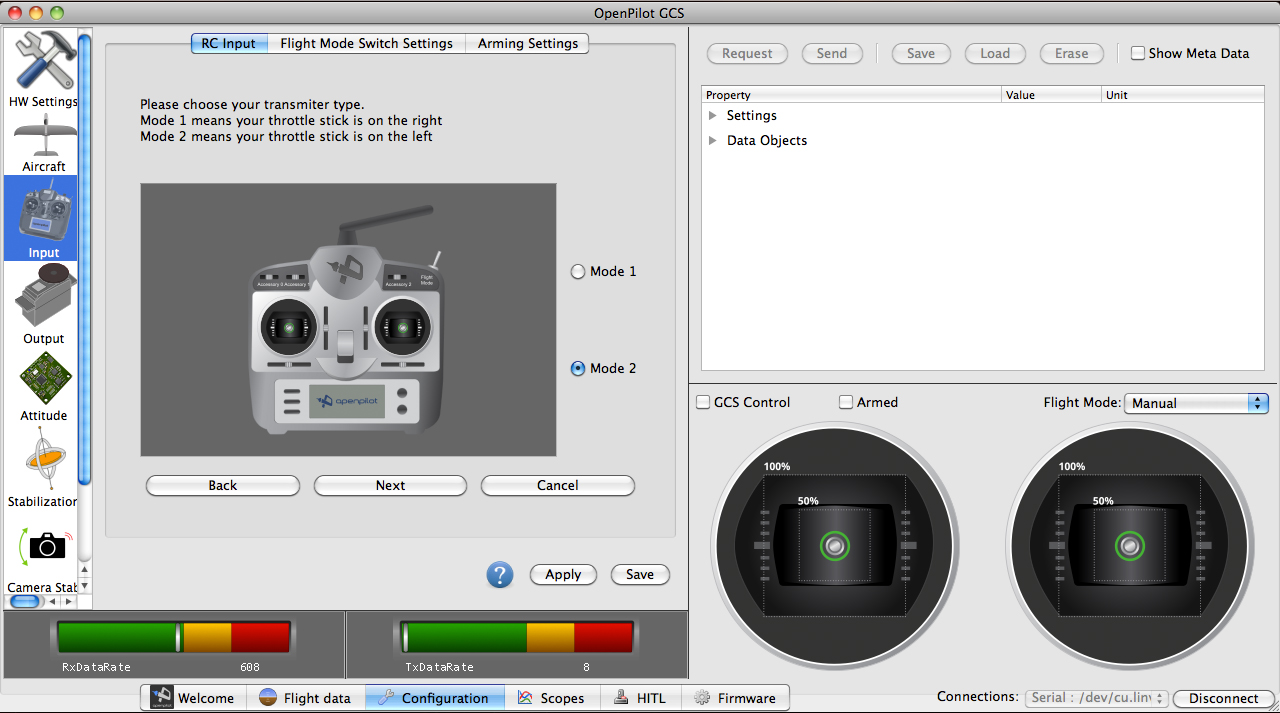
Task: Select the Aircraft glider icon
Action: [x=44, y=136]
